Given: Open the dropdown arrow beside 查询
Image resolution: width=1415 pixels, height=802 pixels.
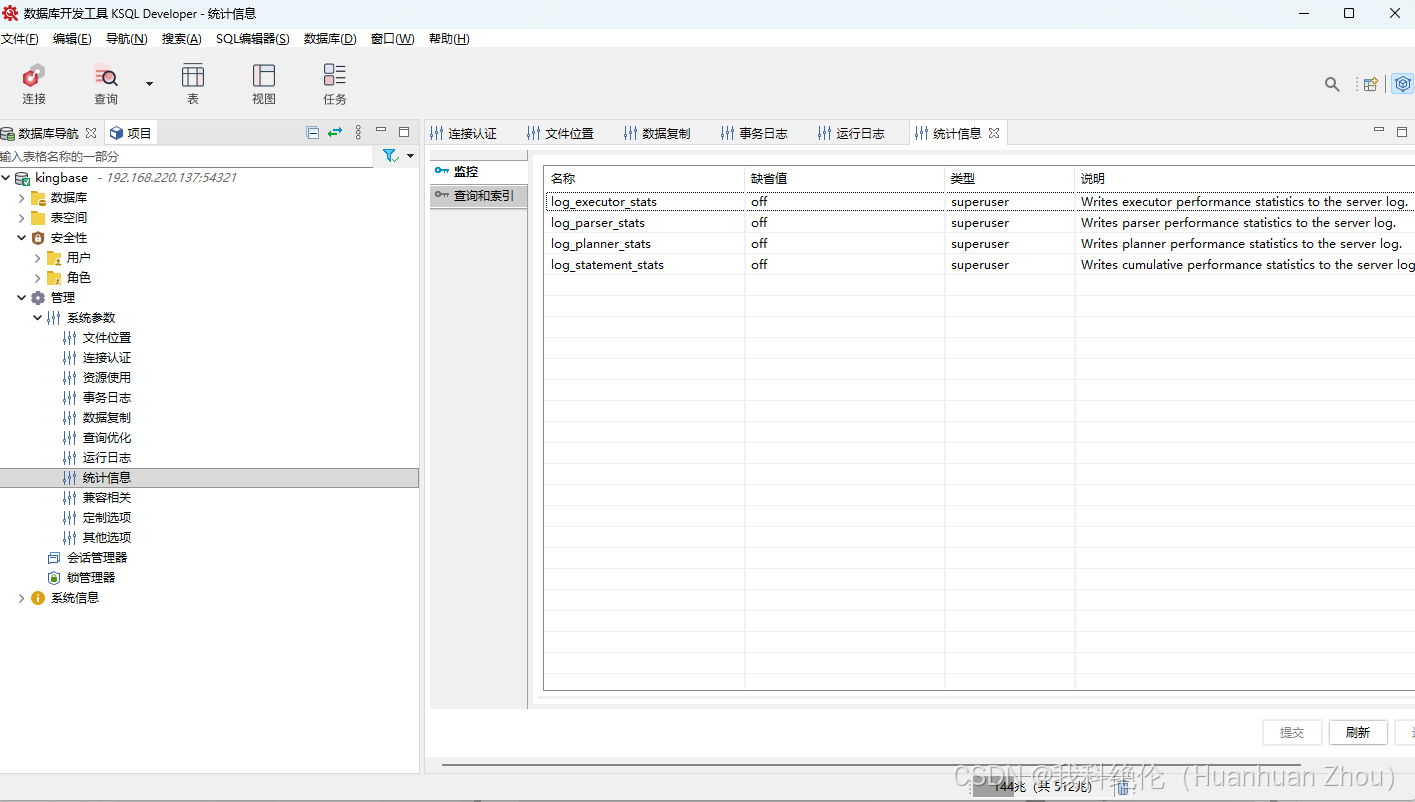Looking at the screenshot, I should [x=150, y=84].
